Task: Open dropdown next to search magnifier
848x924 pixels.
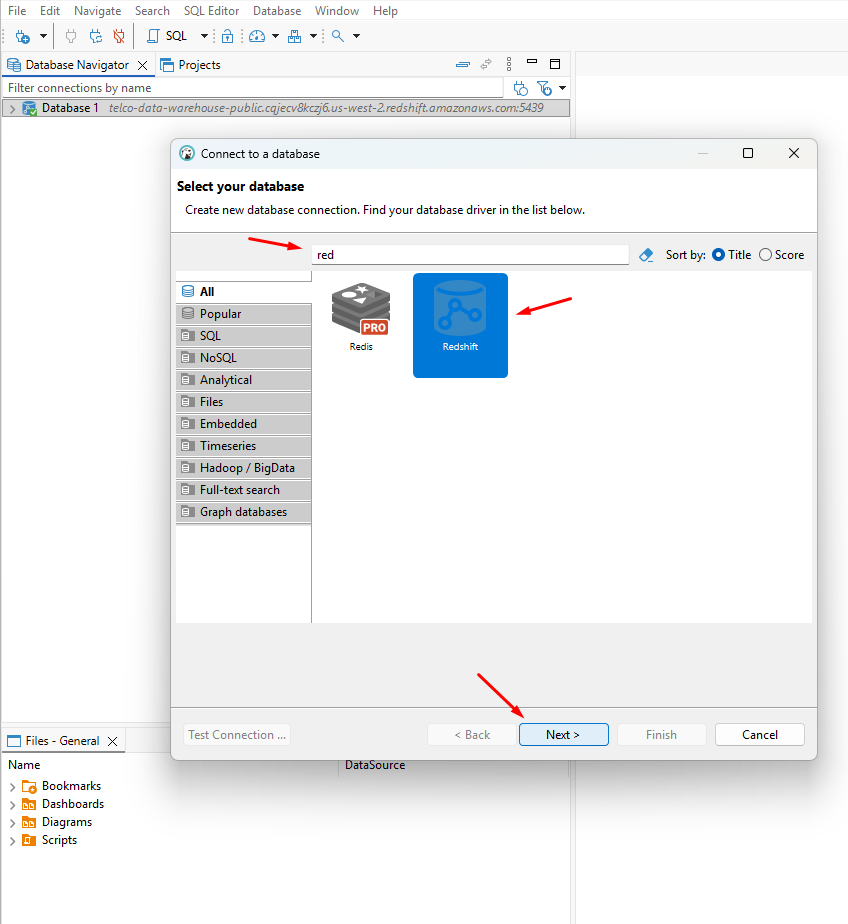Action: point(357,37)
